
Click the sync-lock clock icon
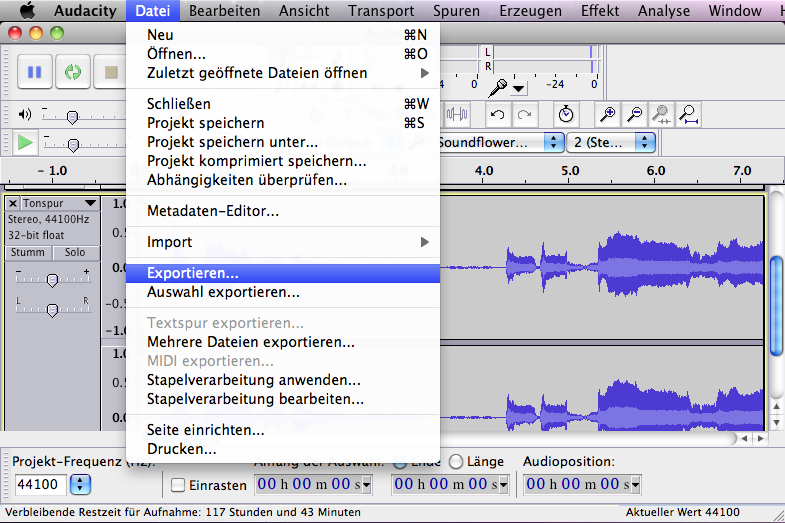coord(566,114)
